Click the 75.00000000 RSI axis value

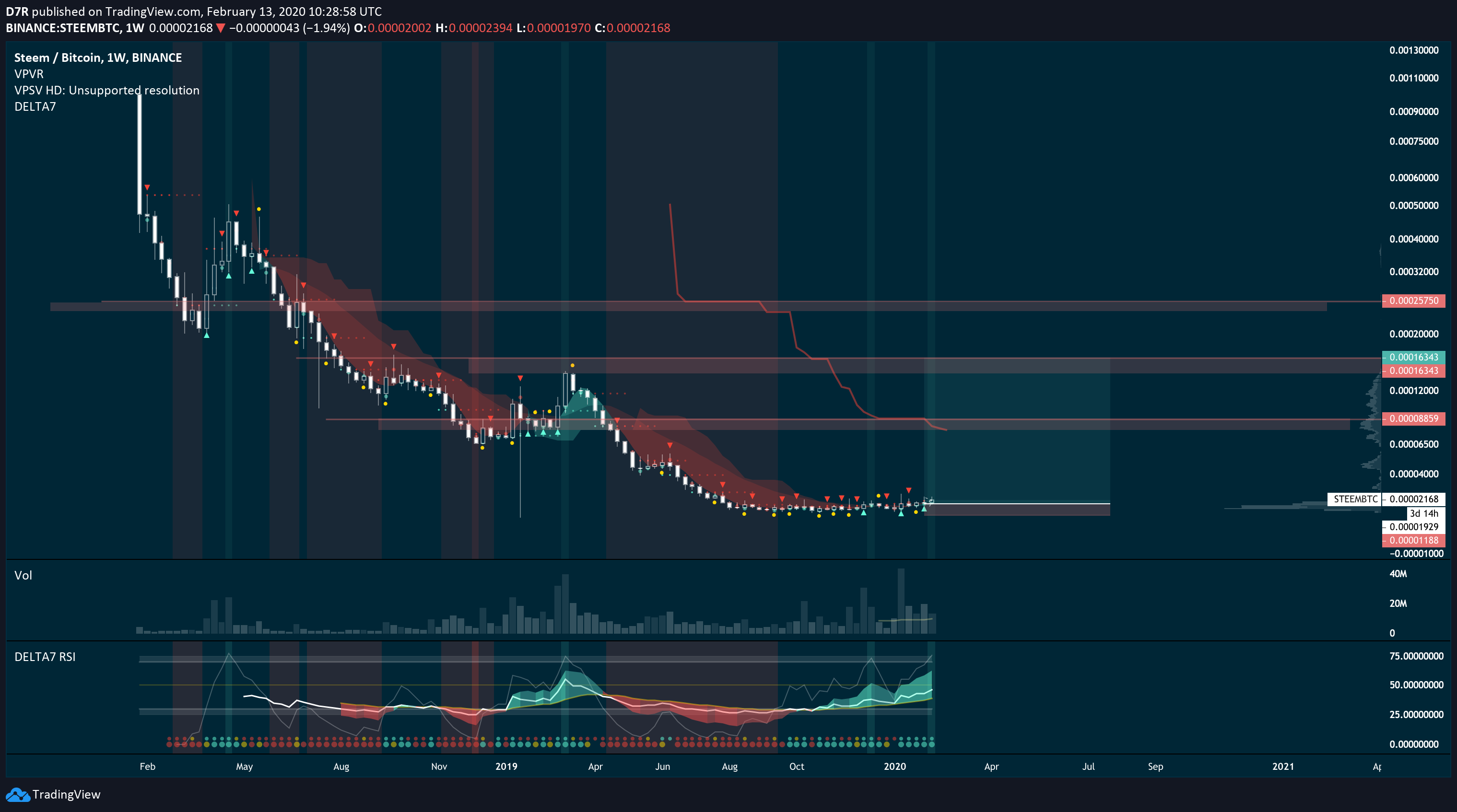[1416, 657]
